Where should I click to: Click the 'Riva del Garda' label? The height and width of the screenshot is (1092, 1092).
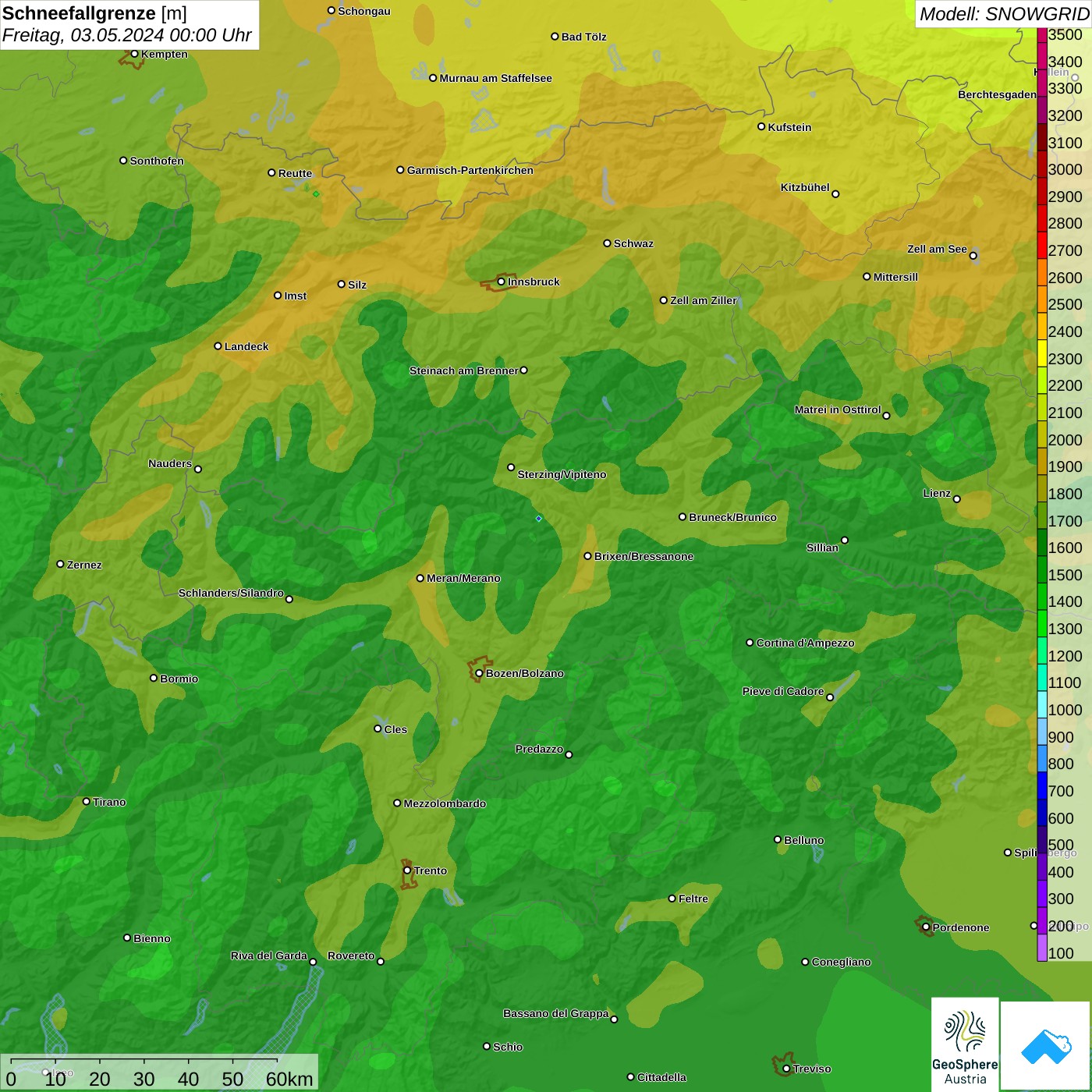tap(268, 955)
